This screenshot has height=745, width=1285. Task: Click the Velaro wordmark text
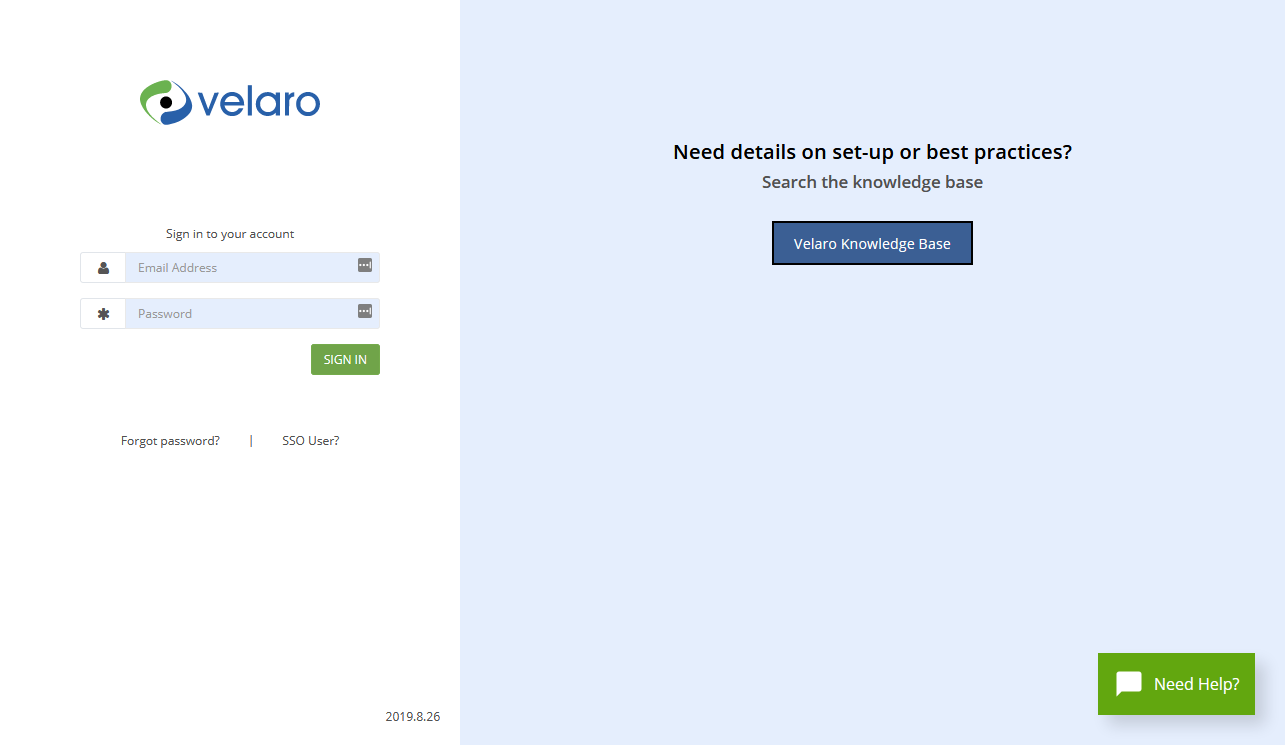259,102
